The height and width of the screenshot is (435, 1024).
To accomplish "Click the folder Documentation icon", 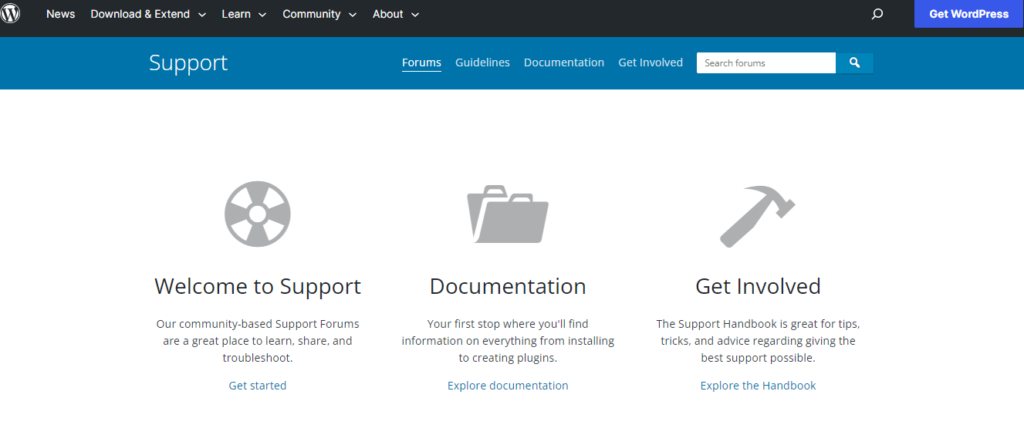I will point(507,214).
